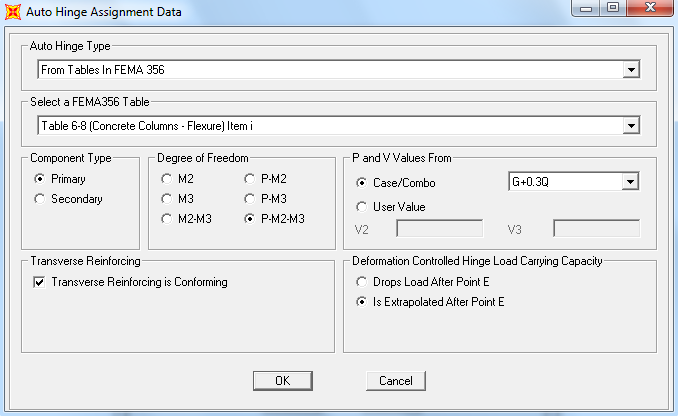Open the G+0.3Q case/combo dropdown
Image resolution: width=678 pixels, height=416 pixels.
(630, 182)
